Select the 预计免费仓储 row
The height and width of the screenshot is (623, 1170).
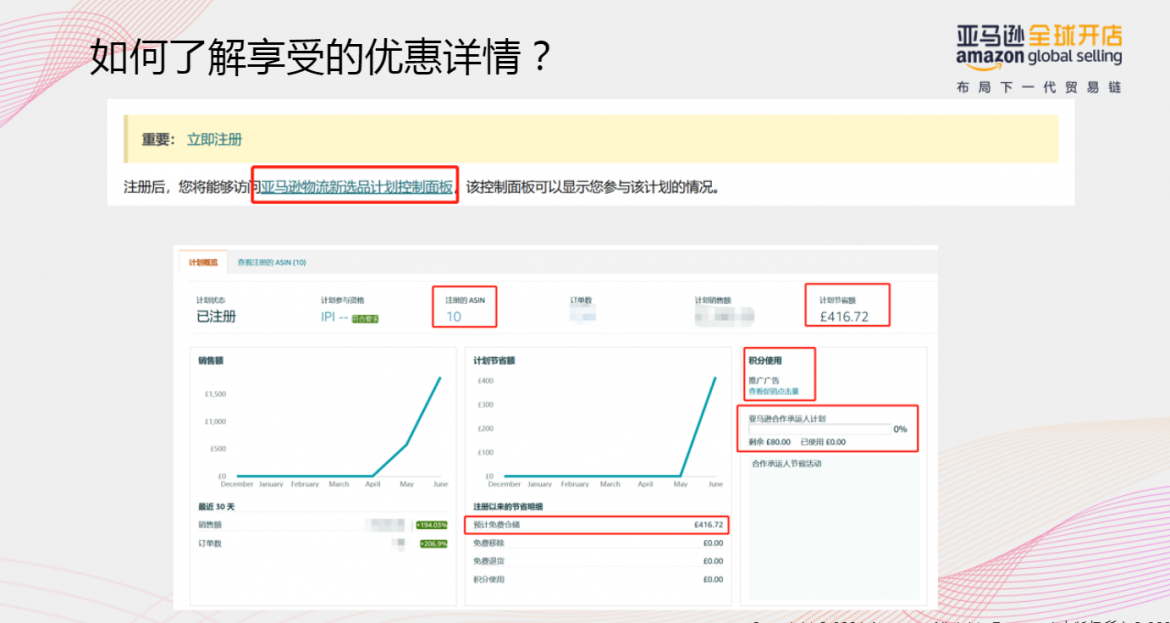(x=597, y=524)
